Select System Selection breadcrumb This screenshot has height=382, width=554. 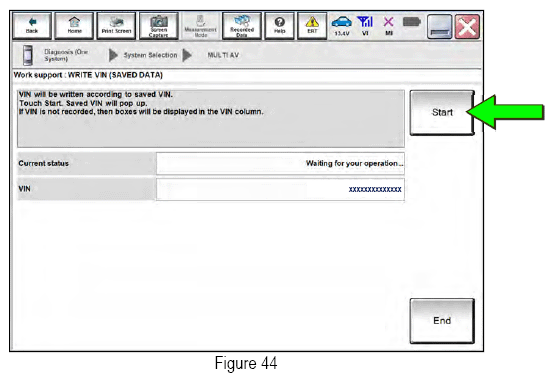click(150, 55)
